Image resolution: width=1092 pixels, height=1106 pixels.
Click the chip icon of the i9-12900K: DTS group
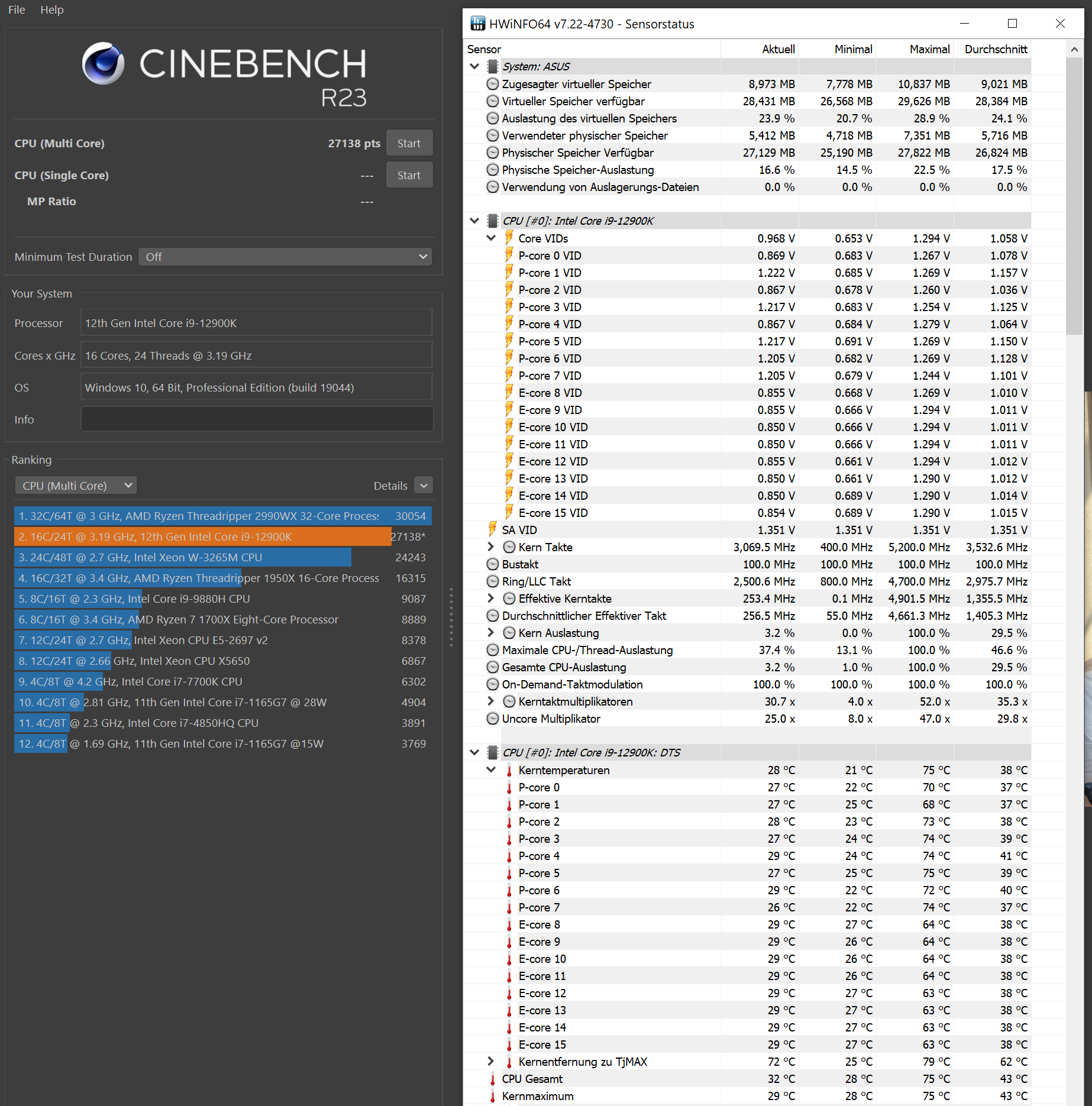492,752
